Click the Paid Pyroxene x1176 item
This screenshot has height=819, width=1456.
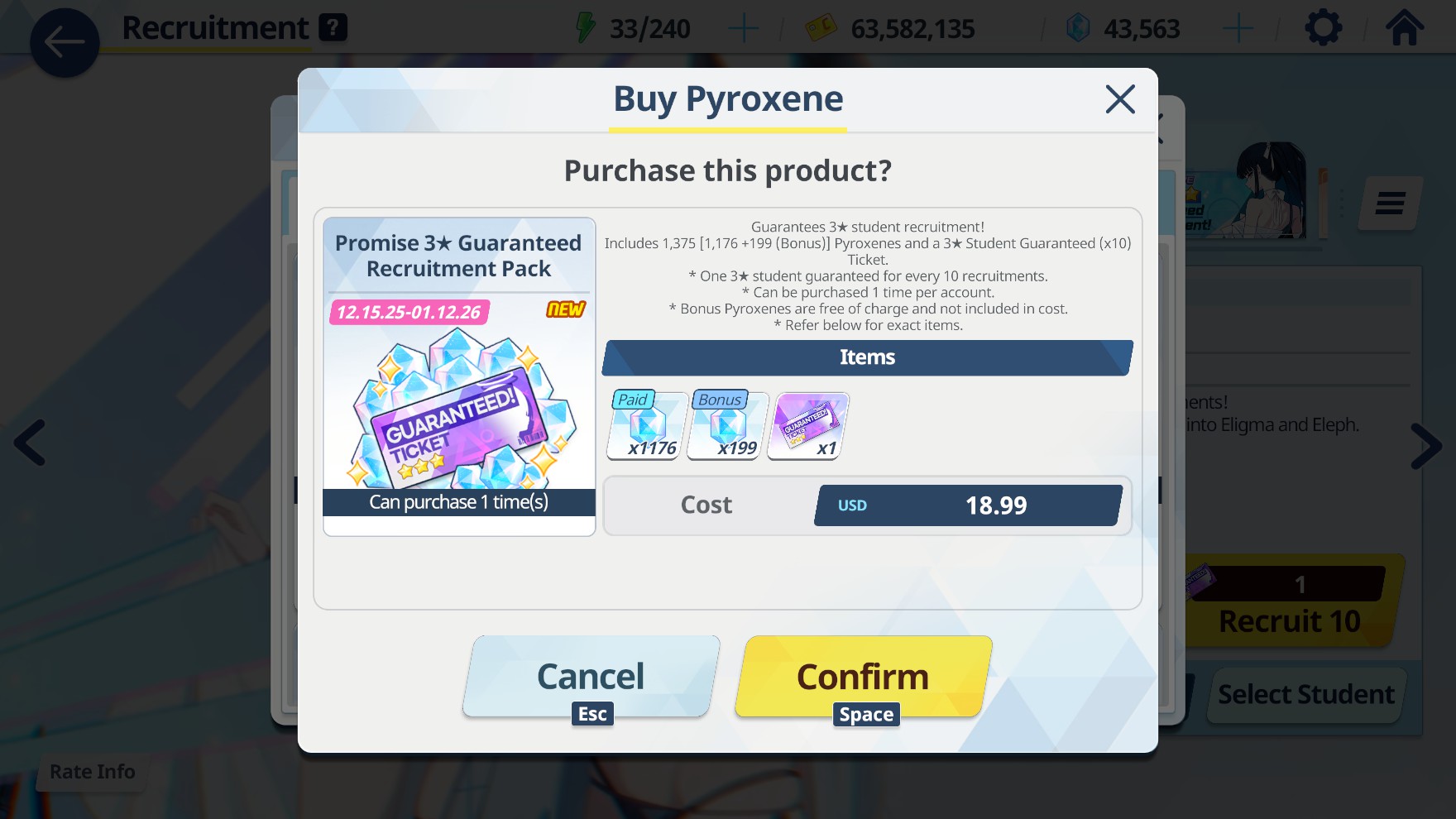point(648,425)
